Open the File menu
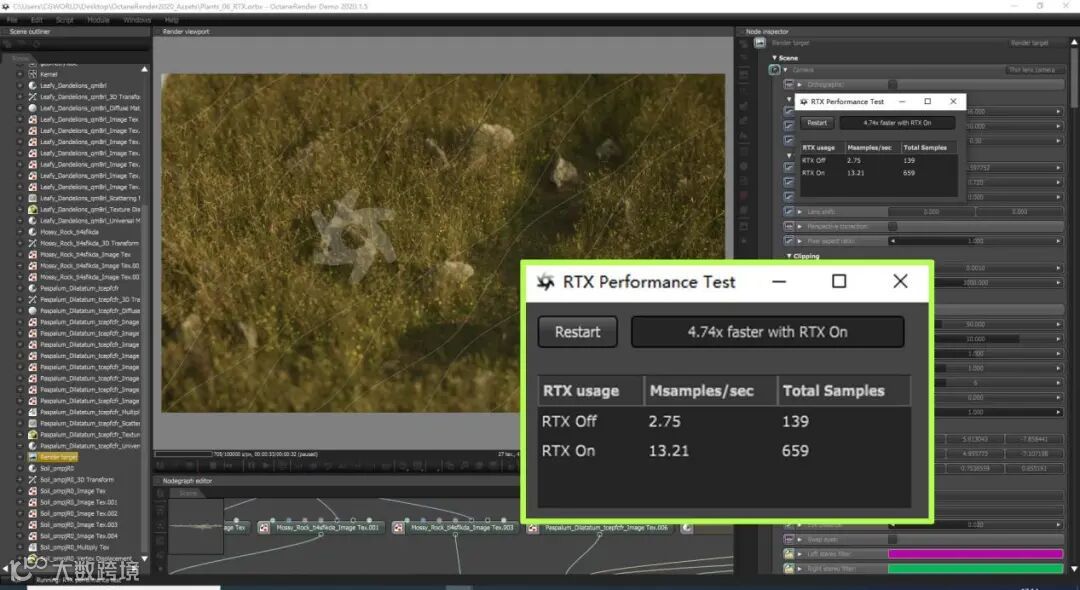This screenshot has height=590, width=1080. coord(12,20)
